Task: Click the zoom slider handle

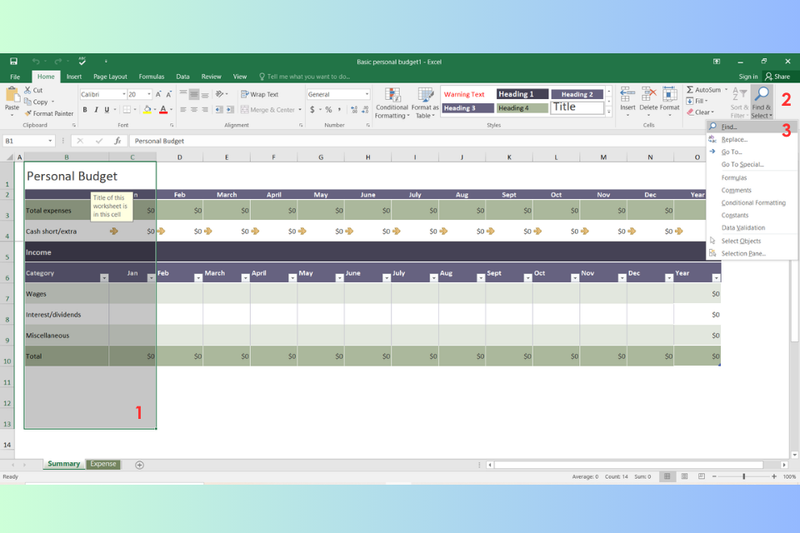Action: click(744, 476)
